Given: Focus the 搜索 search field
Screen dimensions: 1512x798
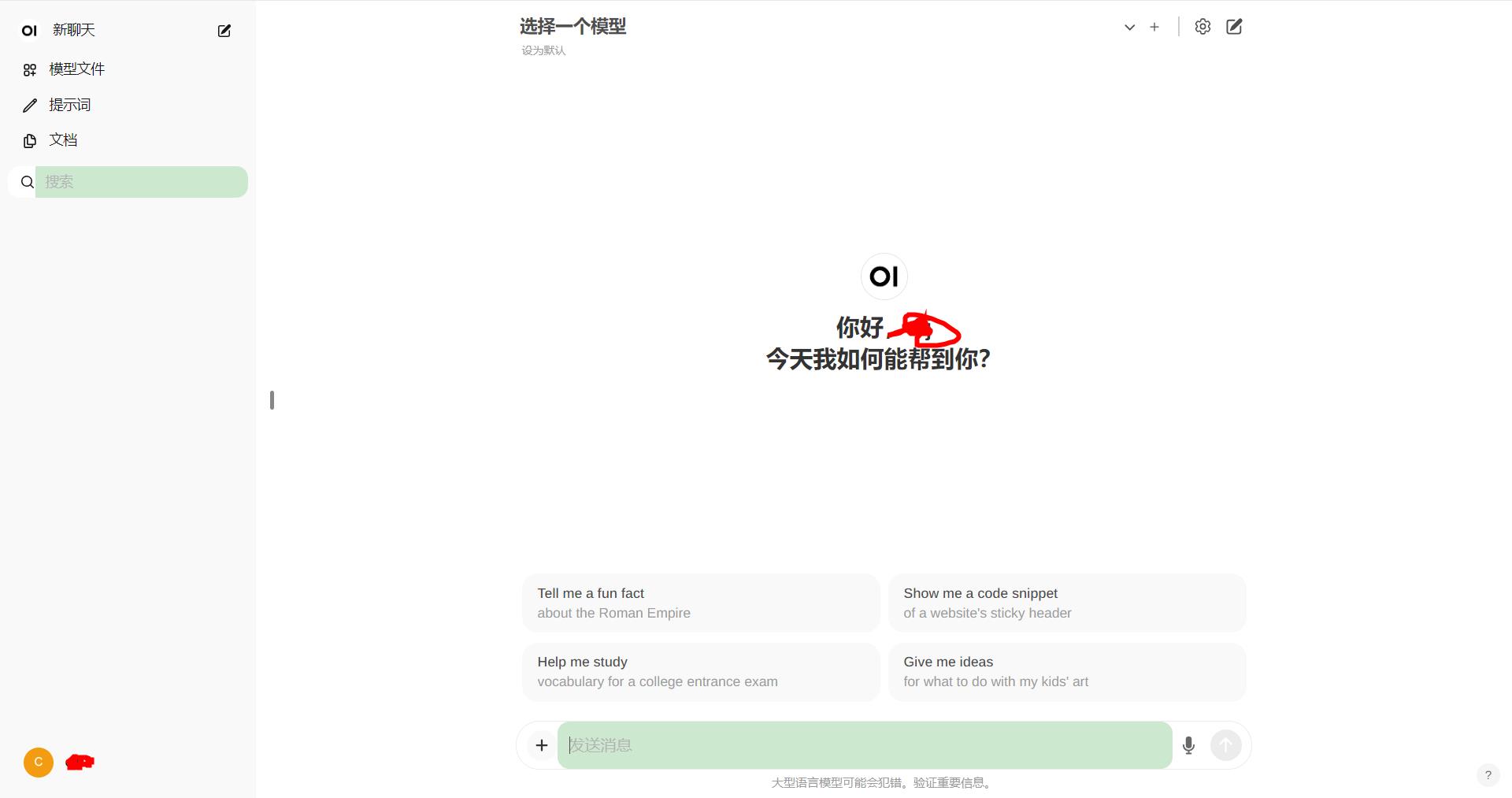Looking at the screenshot, I should (142, 182).
